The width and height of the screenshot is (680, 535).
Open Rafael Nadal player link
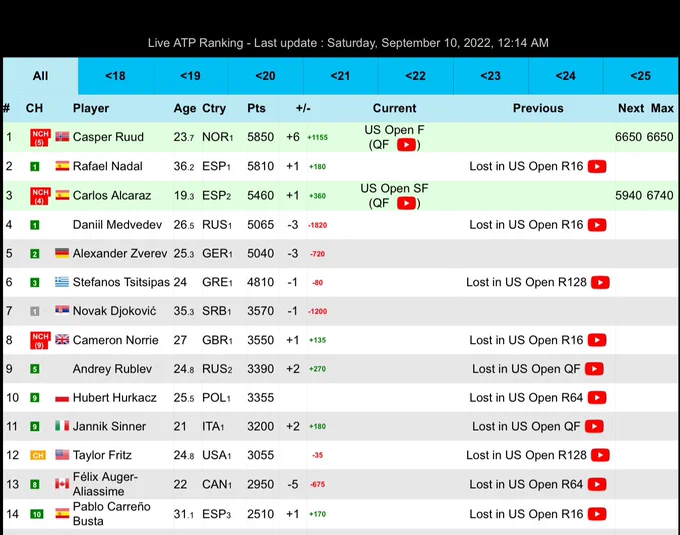pyautogui.click(x=108, y=166)
